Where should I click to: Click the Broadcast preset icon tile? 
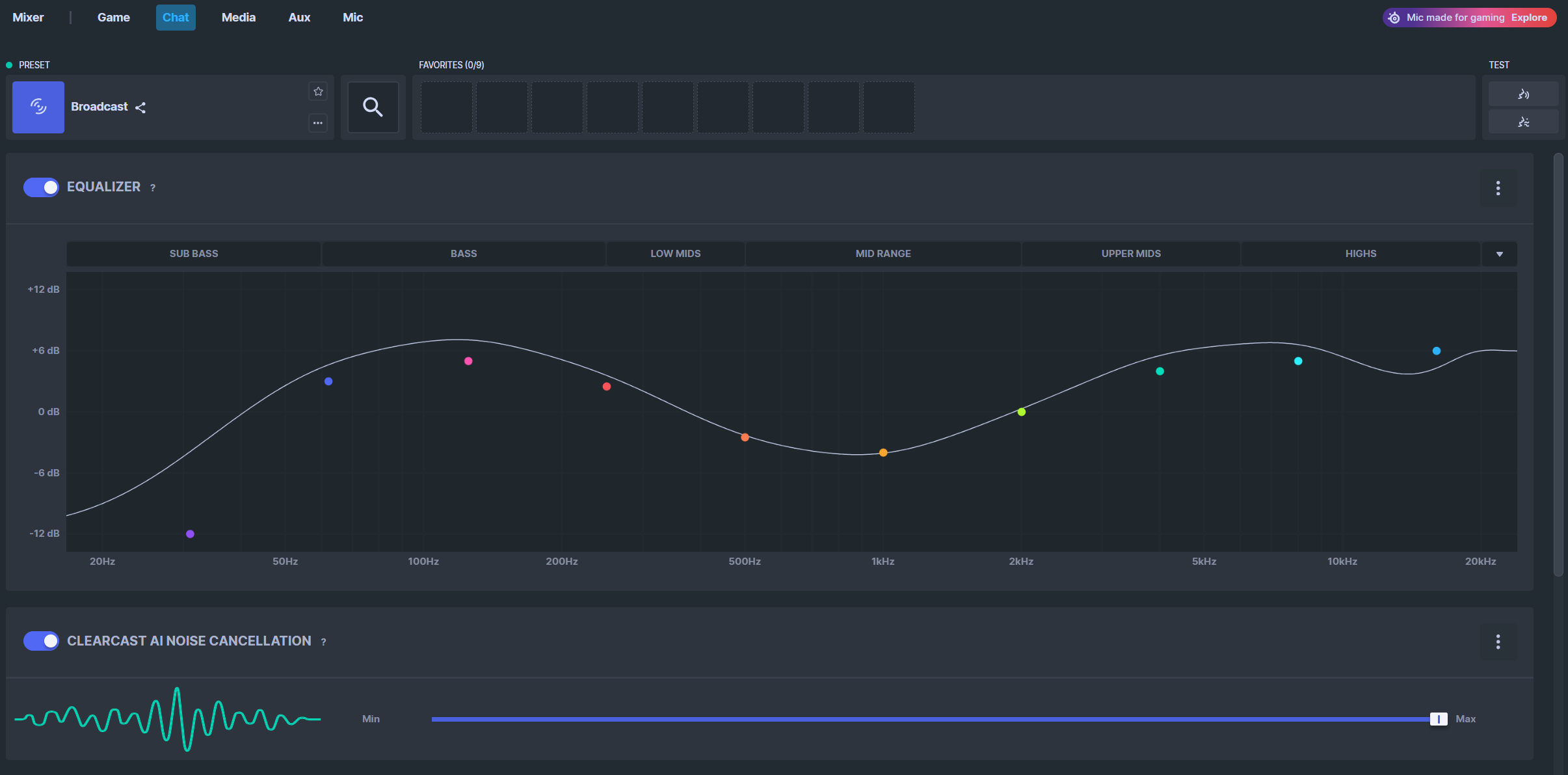tap(38, 107)
